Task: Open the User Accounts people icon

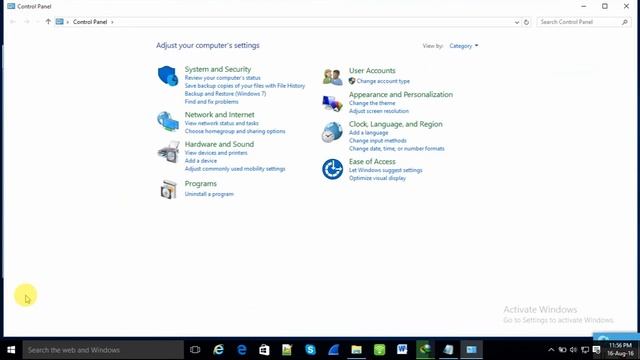Action: tap(332, 77)
